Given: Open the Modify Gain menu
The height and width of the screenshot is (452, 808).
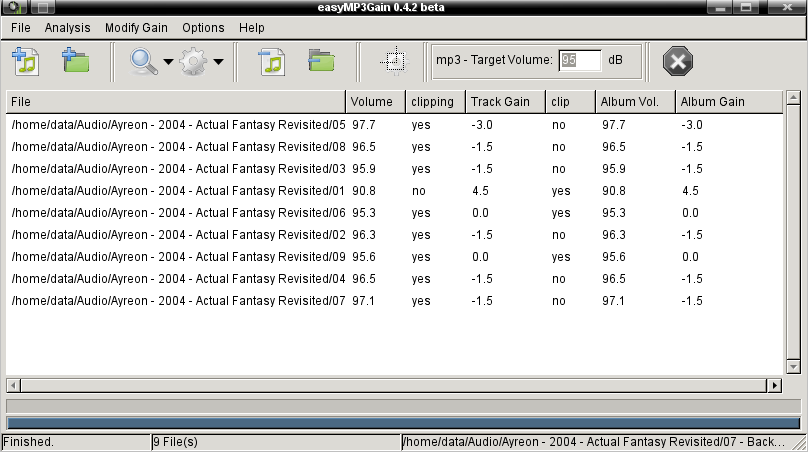Looking at the screenshot, I should pyautogui.click(x=136, y=28).
